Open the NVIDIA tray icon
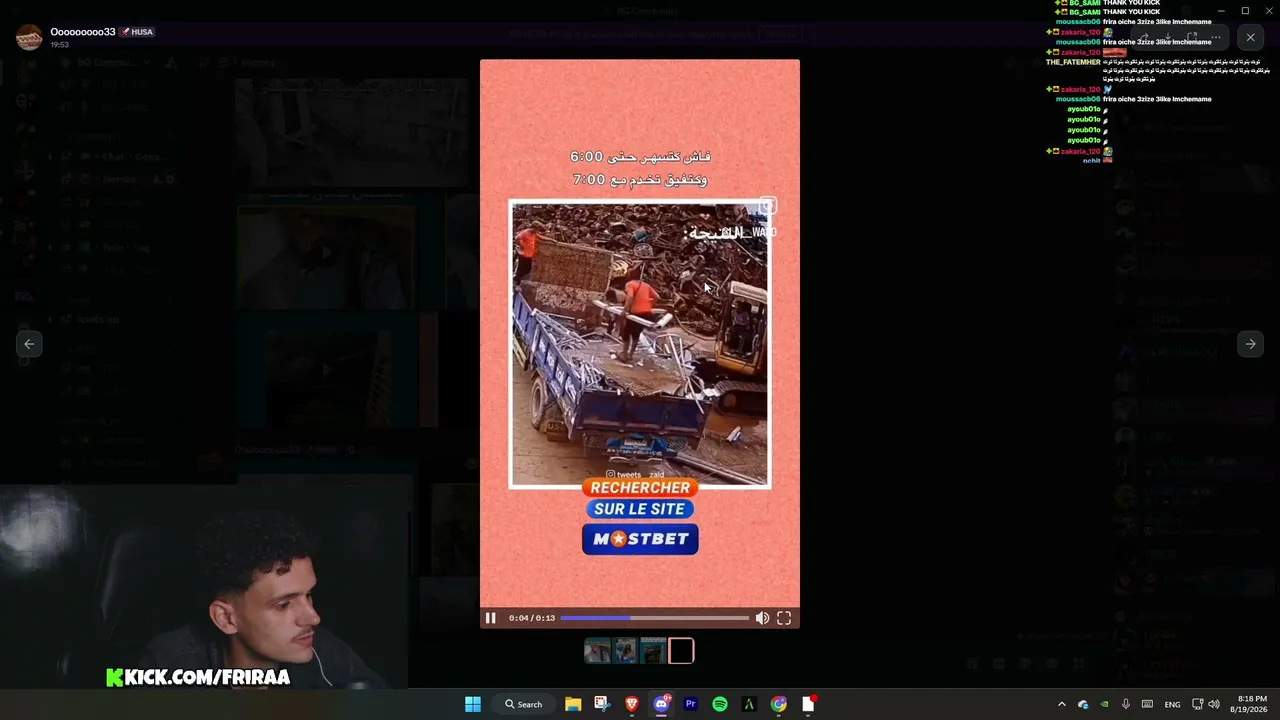This screenshot has width=1280, height=720. pos(1104,704)
